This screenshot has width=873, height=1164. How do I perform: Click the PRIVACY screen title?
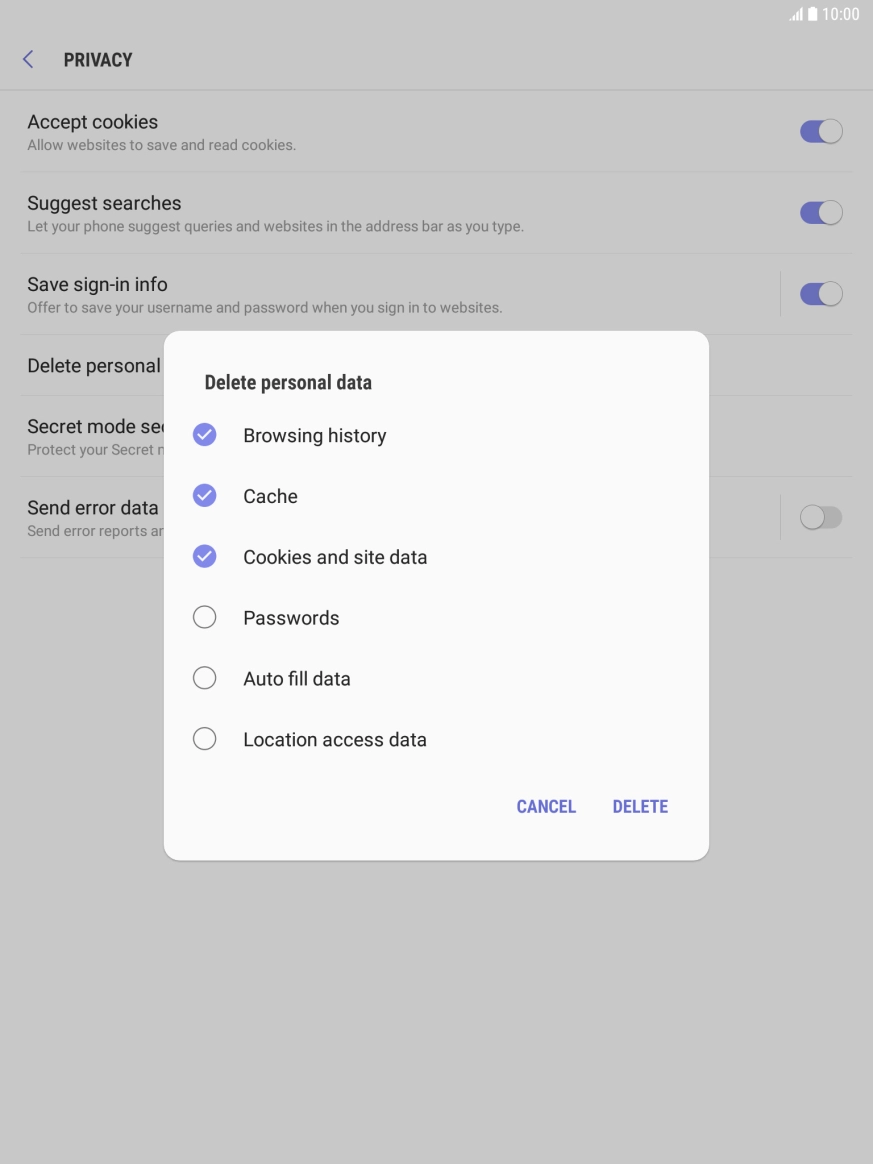[x=97, y=59]
